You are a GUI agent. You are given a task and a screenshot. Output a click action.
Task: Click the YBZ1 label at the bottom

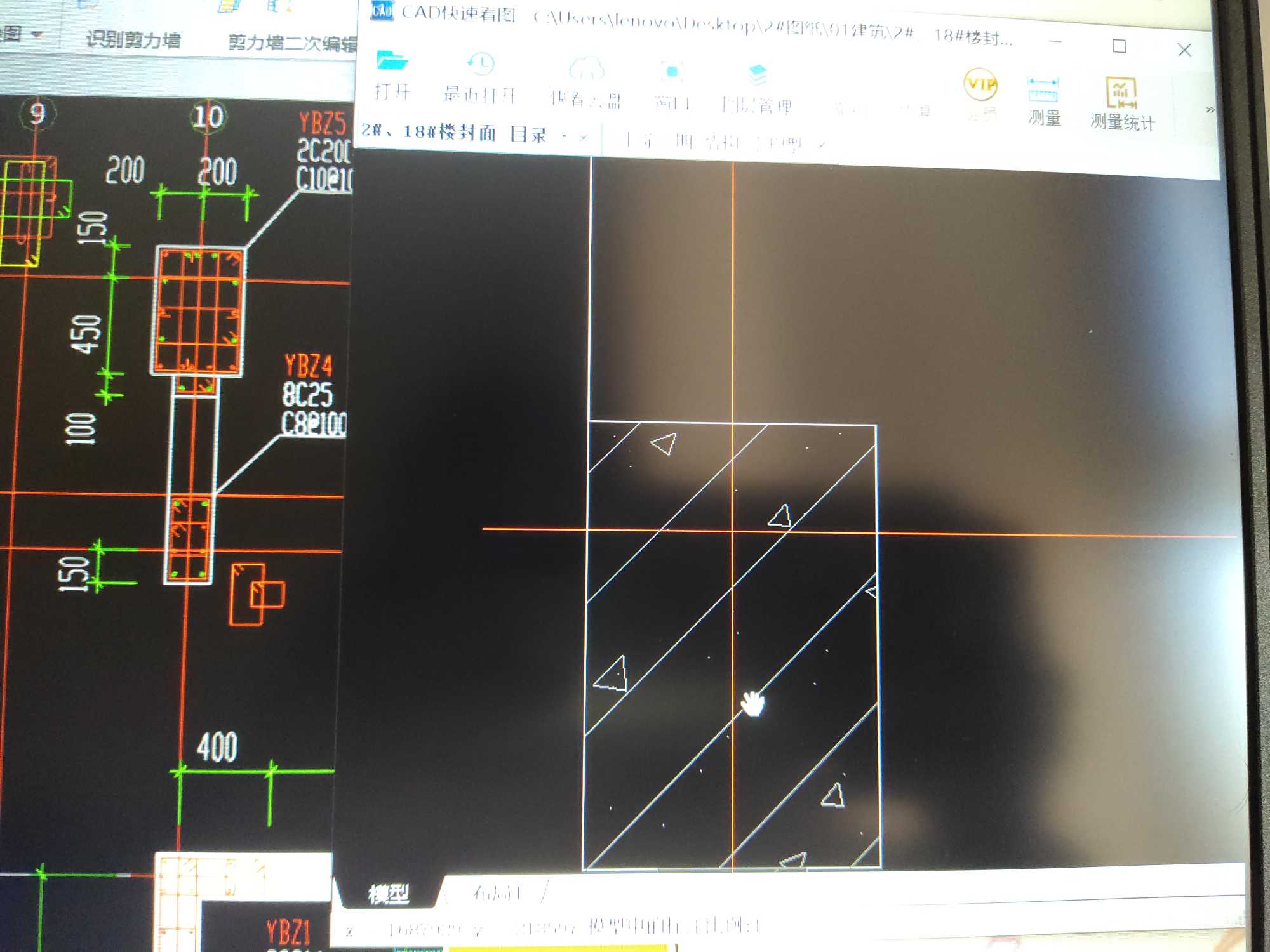click(x=288, y=932)
